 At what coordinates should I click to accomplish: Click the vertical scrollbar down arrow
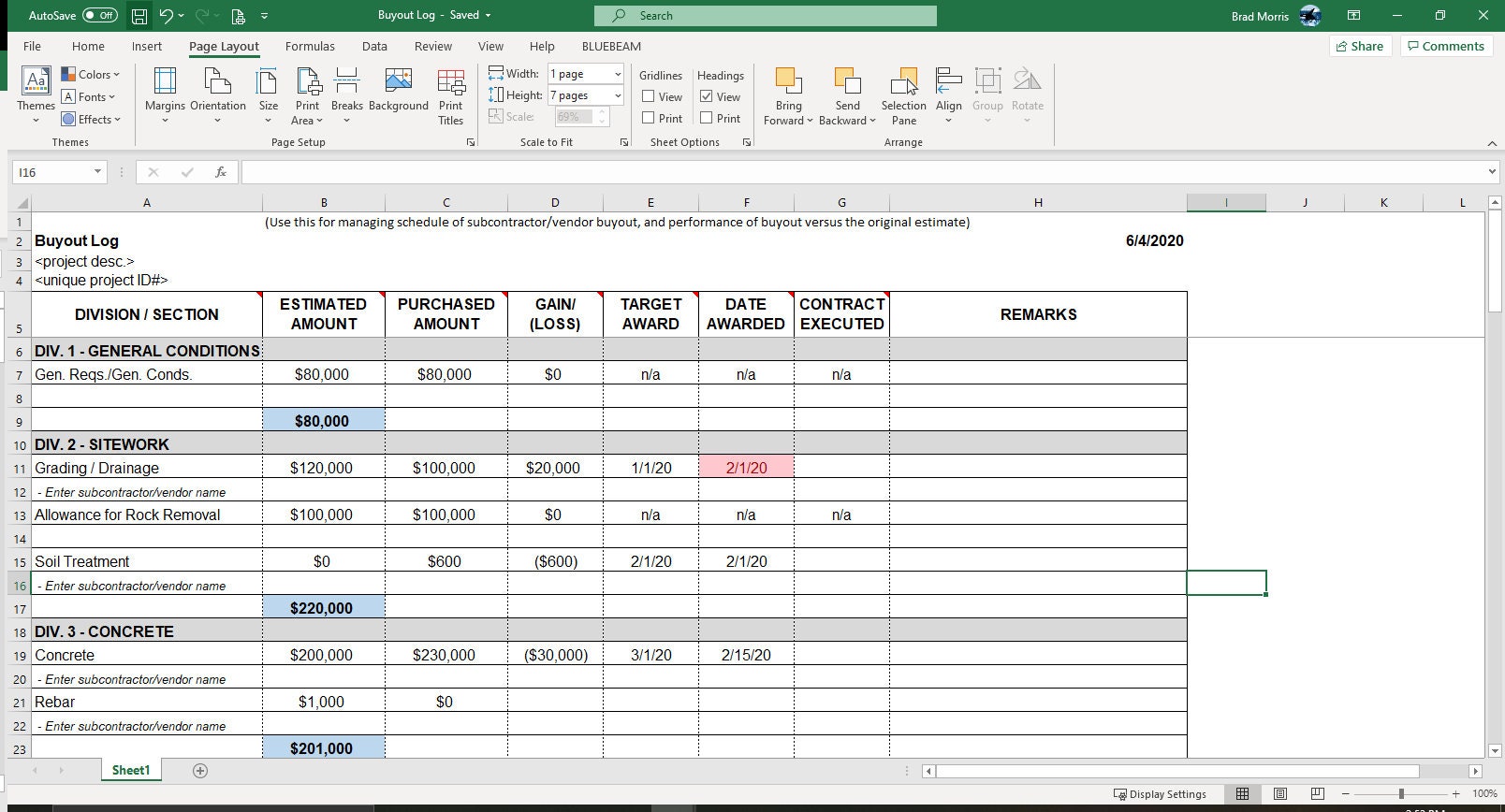pyautogui.click(x=1494, y=750)
